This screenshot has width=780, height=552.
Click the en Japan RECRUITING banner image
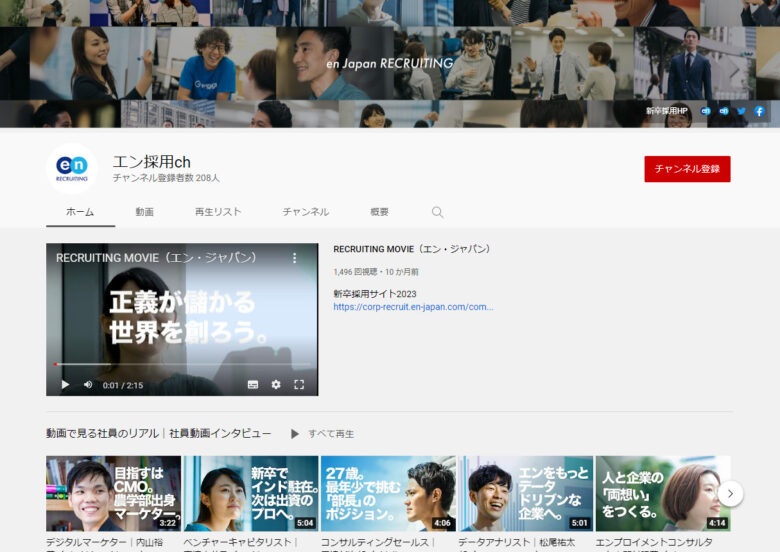(x=390, y=64)
